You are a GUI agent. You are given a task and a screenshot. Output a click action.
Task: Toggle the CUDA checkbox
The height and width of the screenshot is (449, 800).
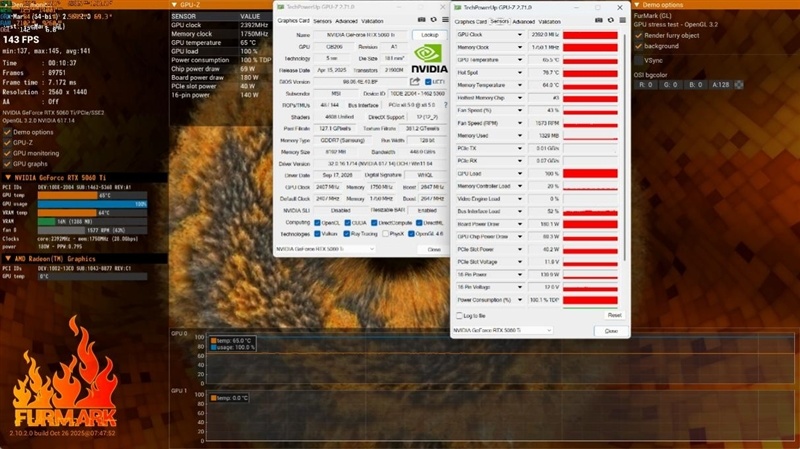347,223
